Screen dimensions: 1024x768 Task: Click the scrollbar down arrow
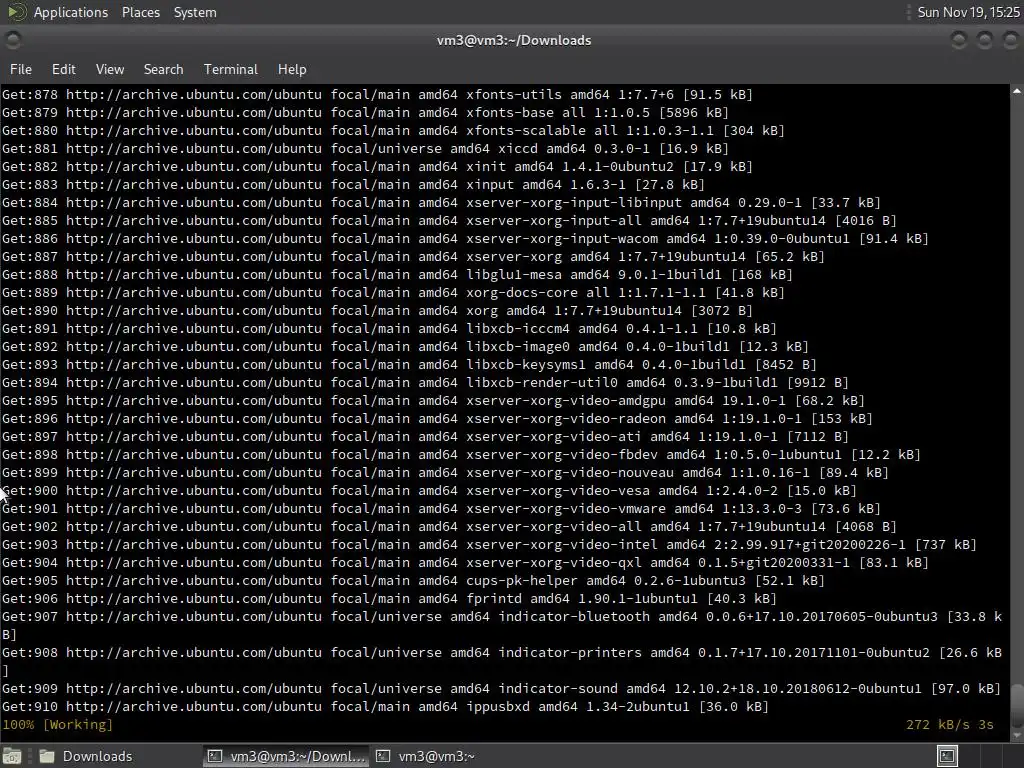[x=1017, y=735]
